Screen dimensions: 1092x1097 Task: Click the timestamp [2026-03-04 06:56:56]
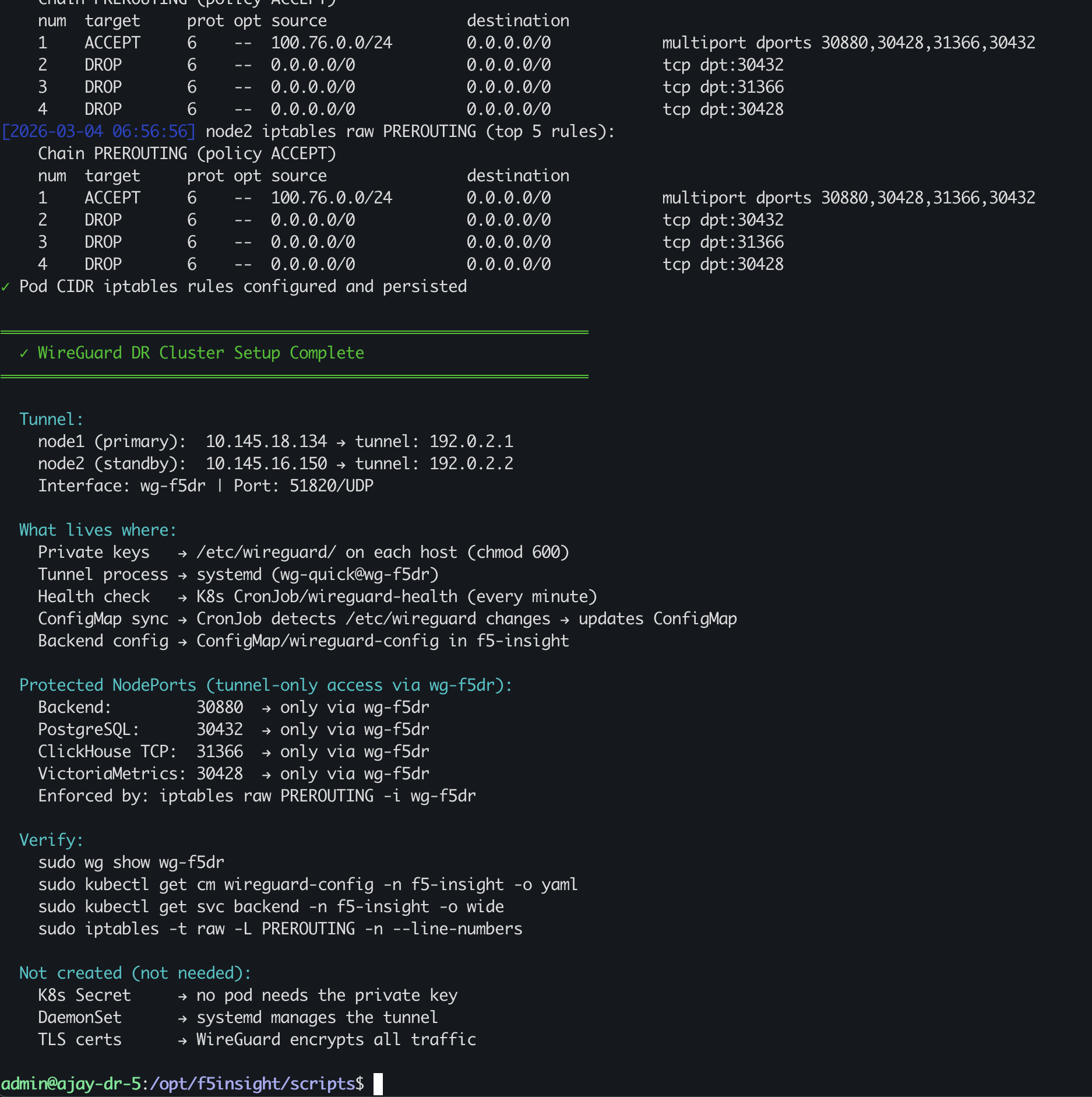[x=98, y=132]
